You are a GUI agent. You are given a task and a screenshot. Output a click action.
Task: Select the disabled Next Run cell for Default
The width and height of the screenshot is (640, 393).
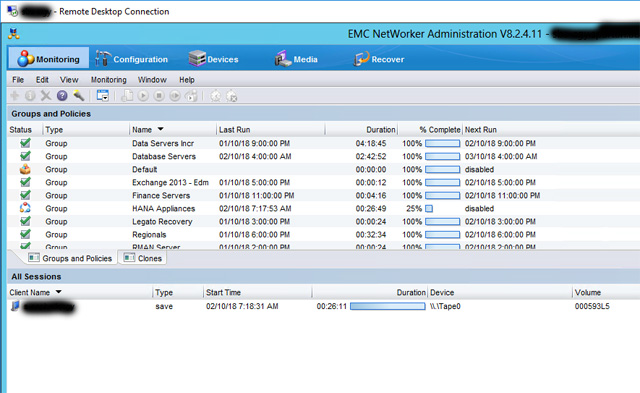pos(479,169)
